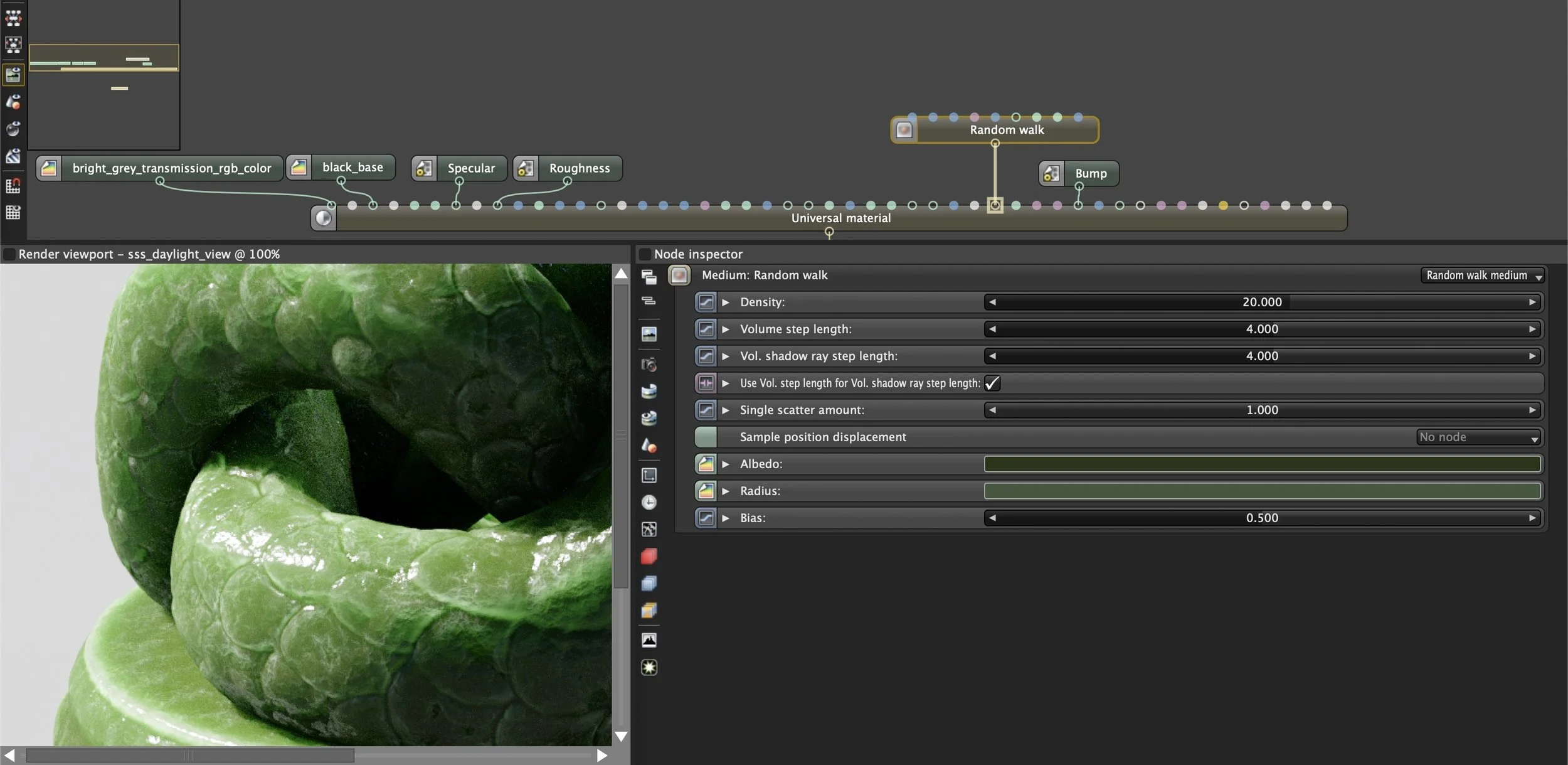Toggle the Node inspector panel checkbox
This screenshot has width=1568, height=765.
(x=644, y=254)
